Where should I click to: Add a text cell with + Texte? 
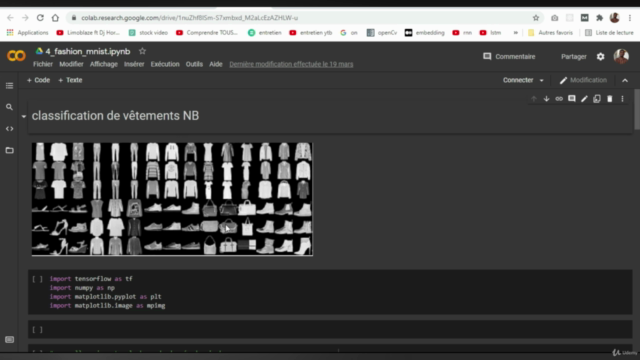click(70, 80)
